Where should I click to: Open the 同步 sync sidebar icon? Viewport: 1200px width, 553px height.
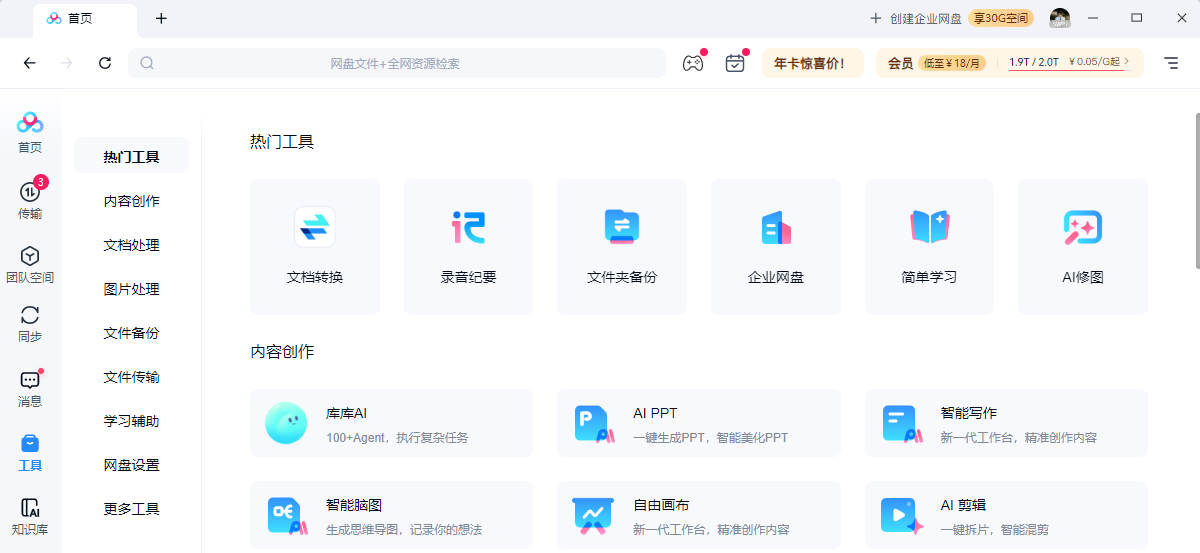pos(30,324)
